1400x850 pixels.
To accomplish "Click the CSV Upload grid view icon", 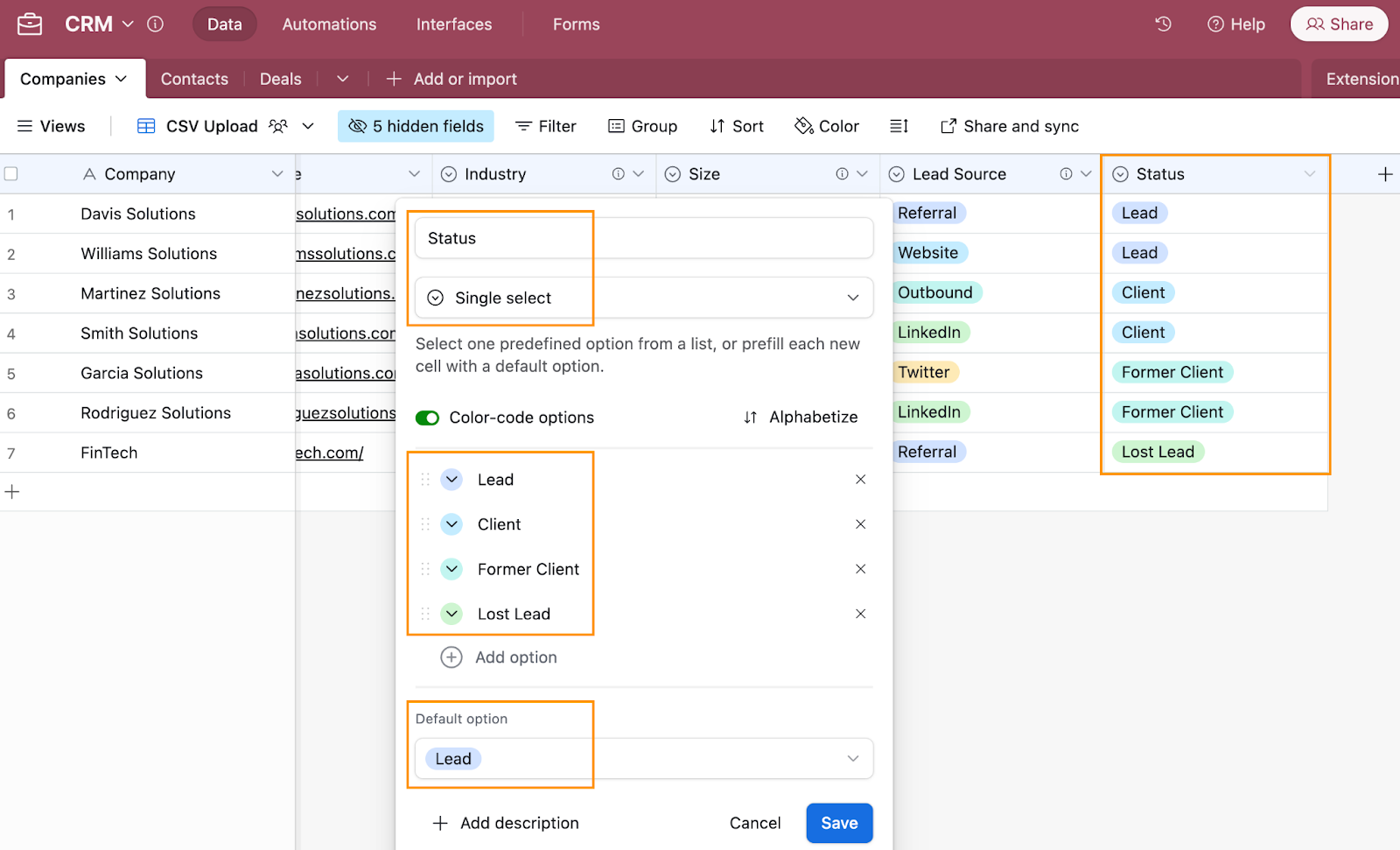I will pyautogui.click(x=146, y=126).
